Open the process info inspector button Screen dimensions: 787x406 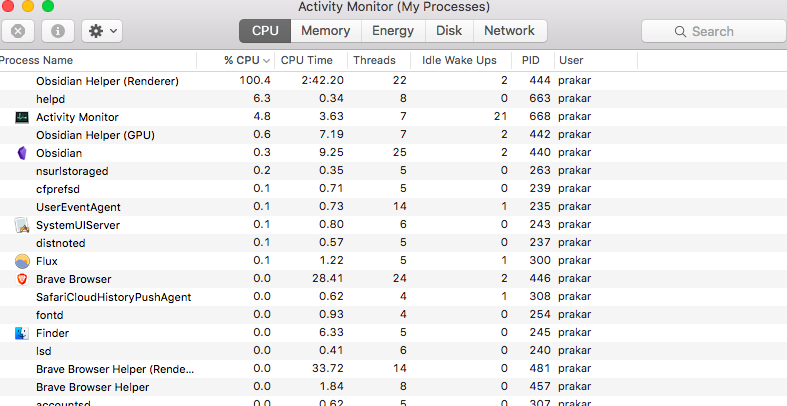pyautogui.click(x=58, y=31)
